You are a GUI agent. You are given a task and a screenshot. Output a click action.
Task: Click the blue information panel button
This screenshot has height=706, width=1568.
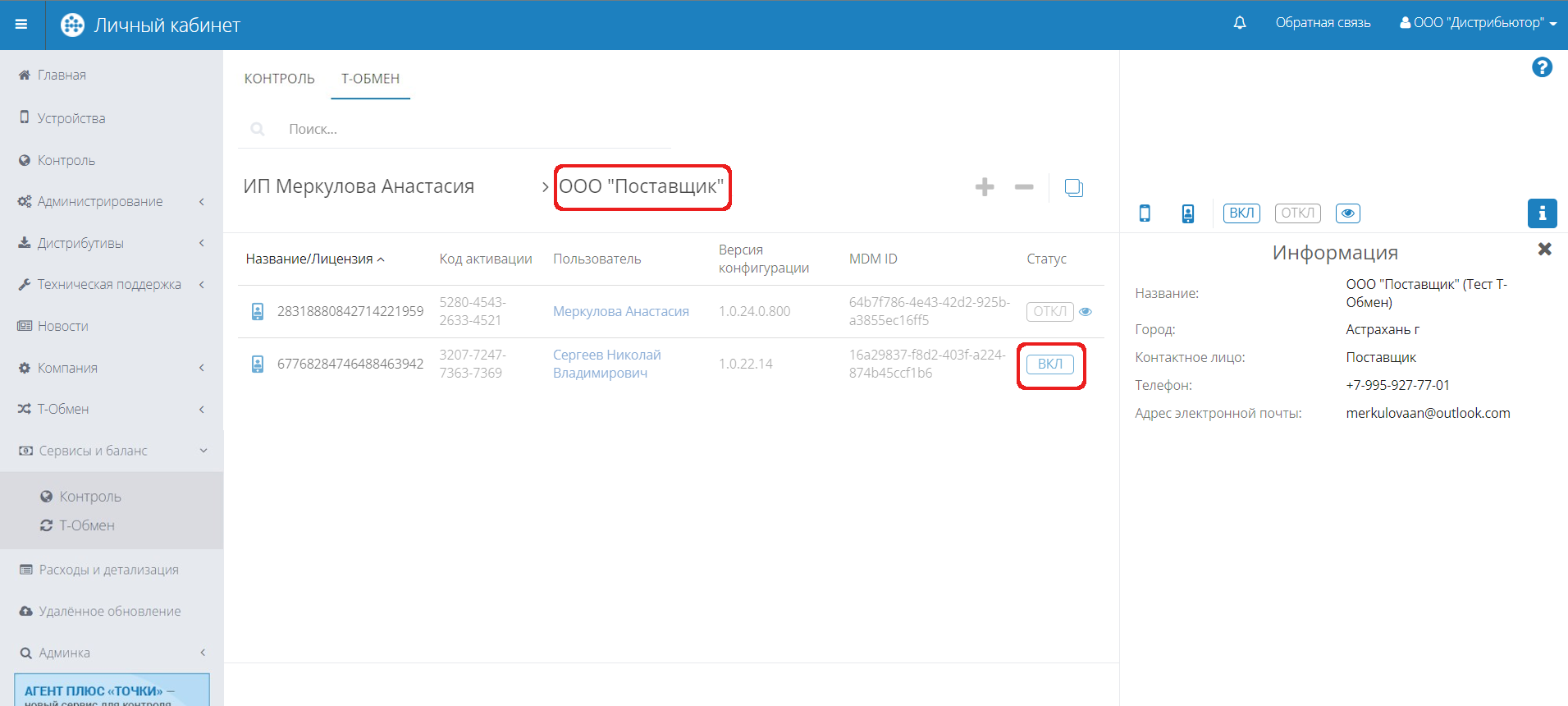[x=1541, y=213]
